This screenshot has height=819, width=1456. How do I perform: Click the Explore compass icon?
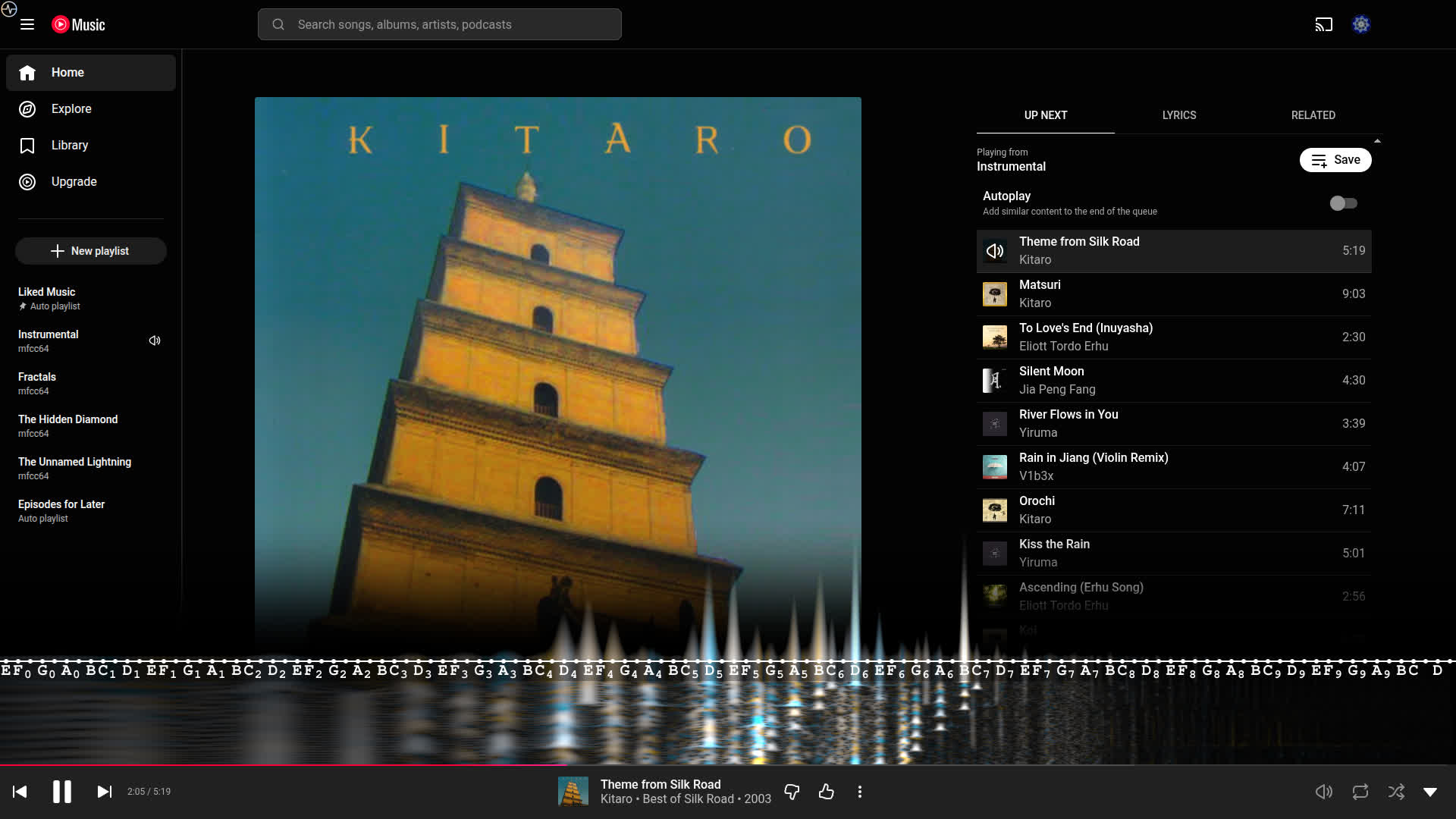(27, 109)
